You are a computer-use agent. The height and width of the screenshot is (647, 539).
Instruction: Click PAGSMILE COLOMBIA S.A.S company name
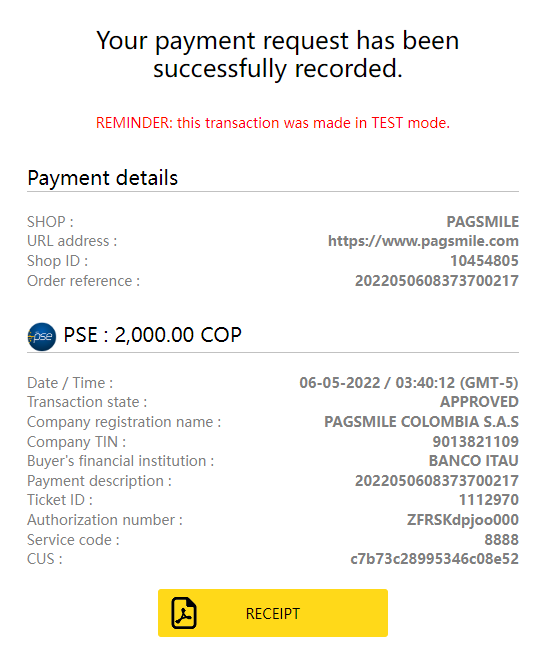click(x=421, y=422)
